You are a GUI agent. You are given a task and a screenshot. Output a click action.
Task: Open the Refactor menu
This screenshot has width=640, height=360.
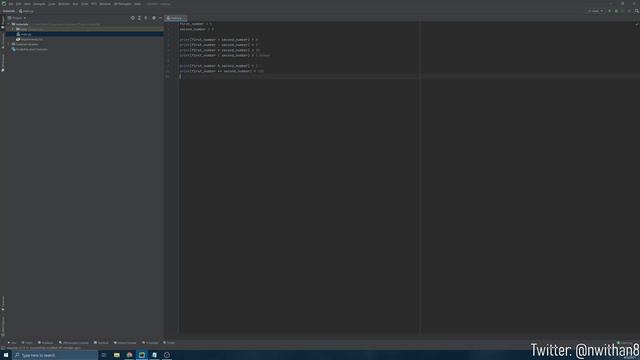coord(64,4)
